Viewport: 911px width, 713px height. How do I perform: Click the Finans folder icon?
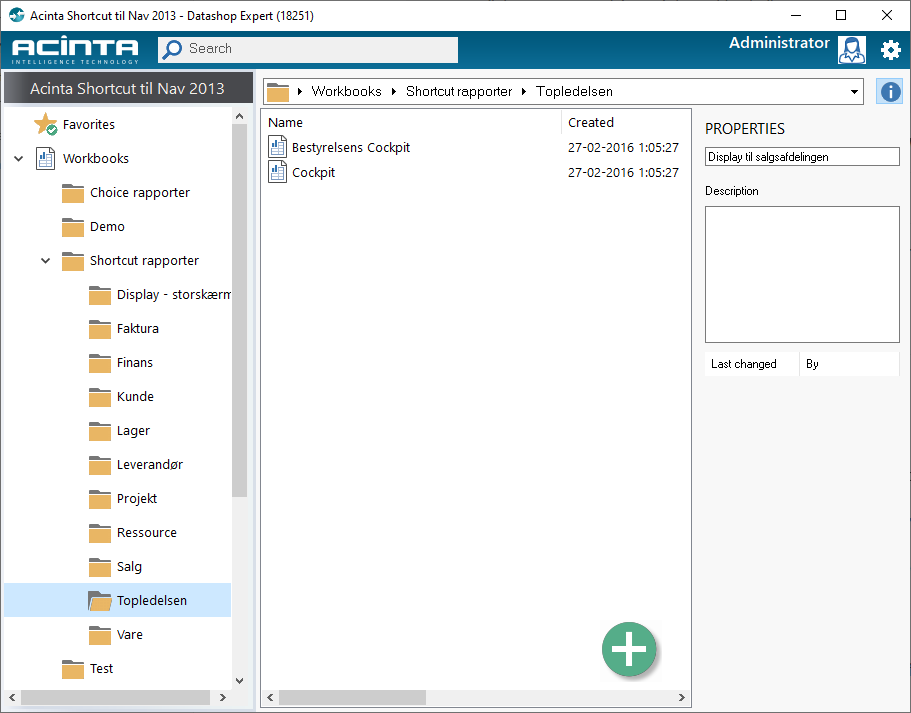point(100,363)
